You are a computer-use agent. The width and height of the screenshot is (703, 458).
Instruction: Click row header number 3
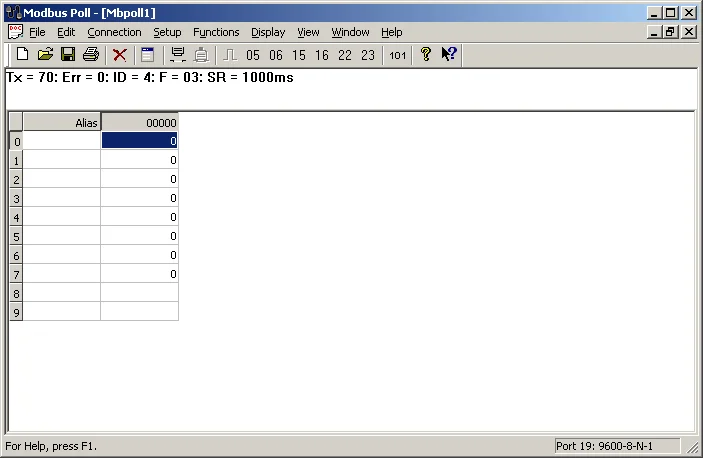click(x=16, y=198)
